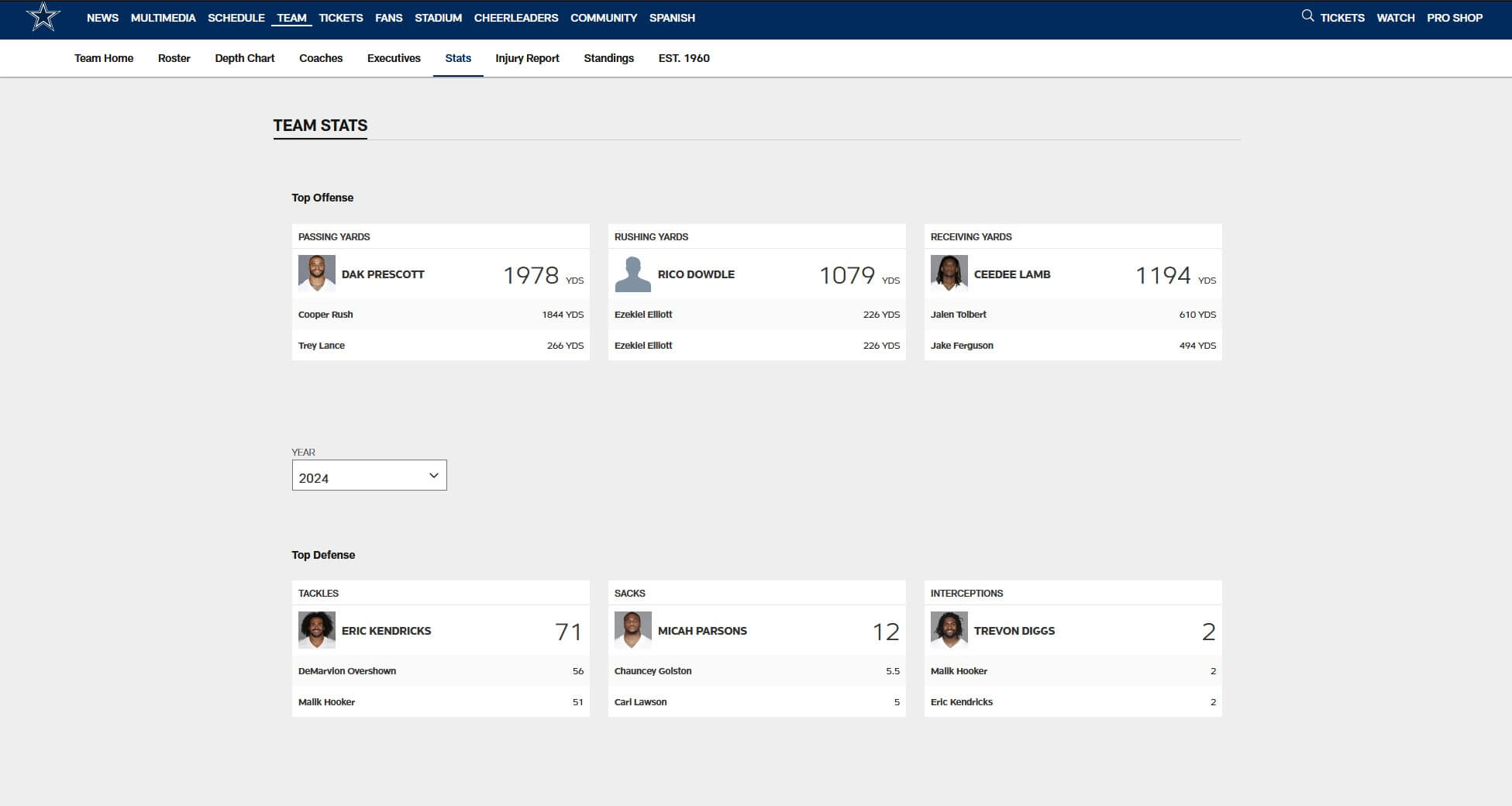Click TREVON DIGGS player name

tap(1014, 631)
